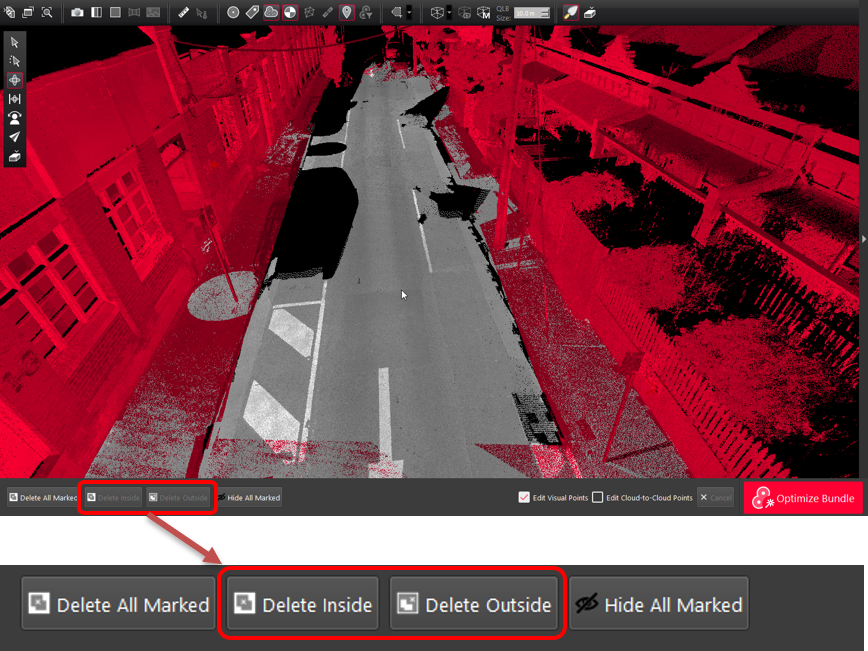Select the person walk-view navigation icon
This screenshot has height=651, width=868.
coord(14,118)
